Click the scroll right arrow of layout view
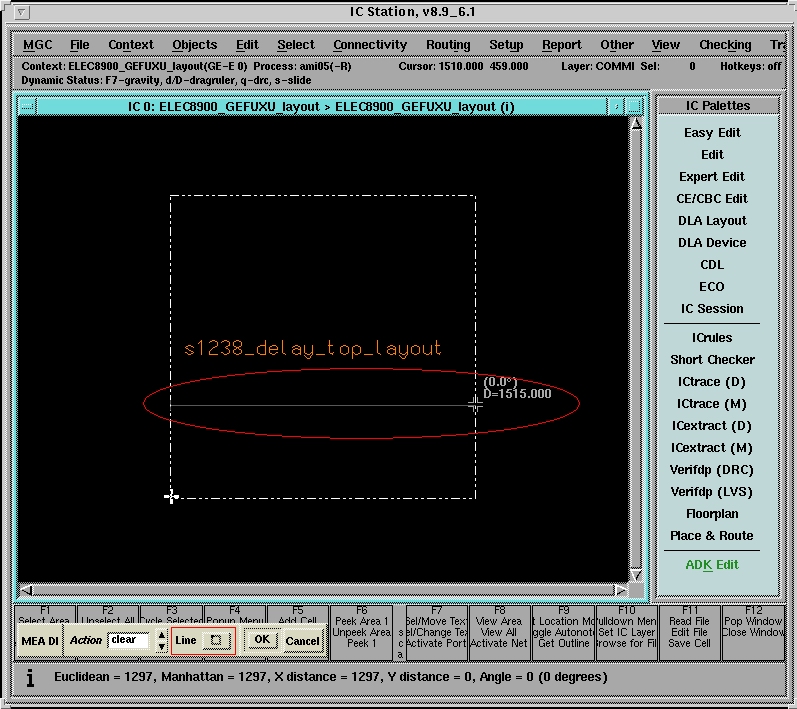 [619, 590]
